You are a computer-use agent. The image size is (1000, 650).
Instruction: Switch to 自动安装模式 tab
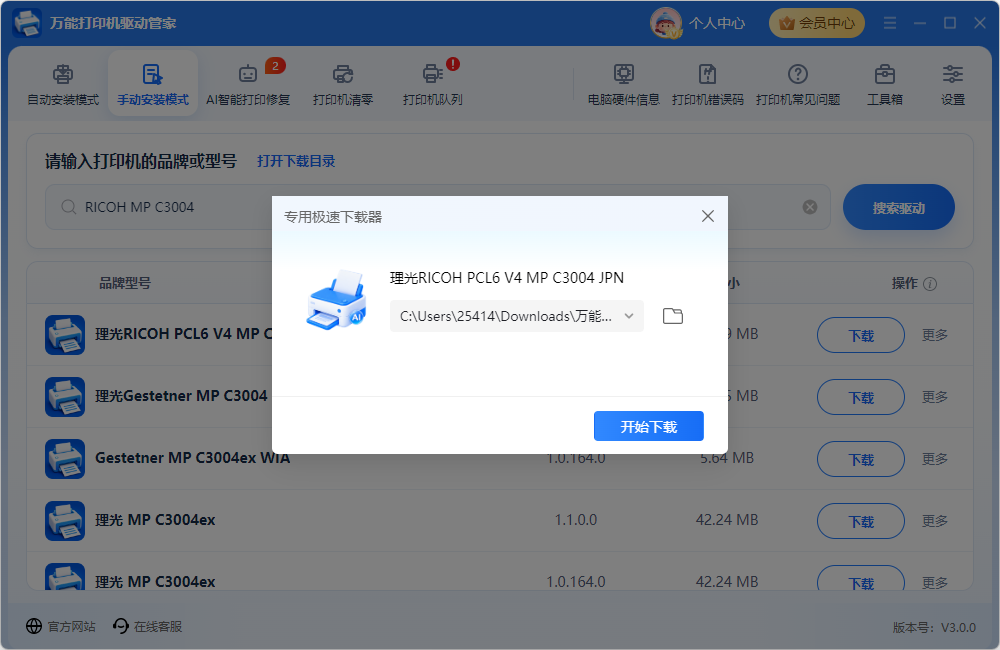click(62, 85)
